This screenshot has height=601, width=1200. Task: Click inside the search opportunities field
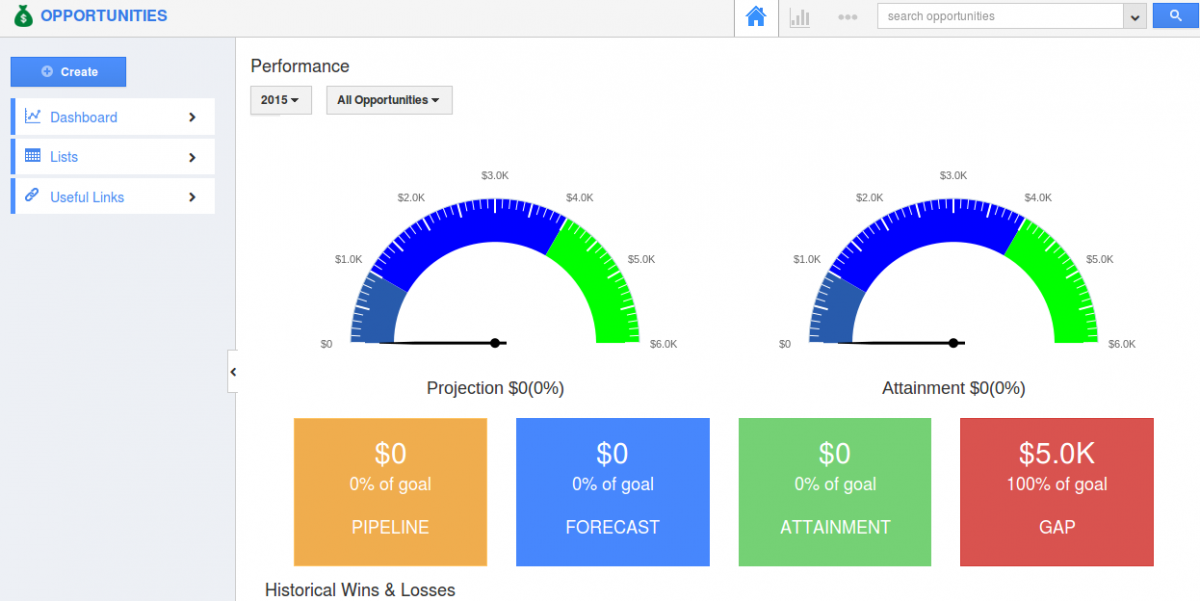coord(1000,16)
